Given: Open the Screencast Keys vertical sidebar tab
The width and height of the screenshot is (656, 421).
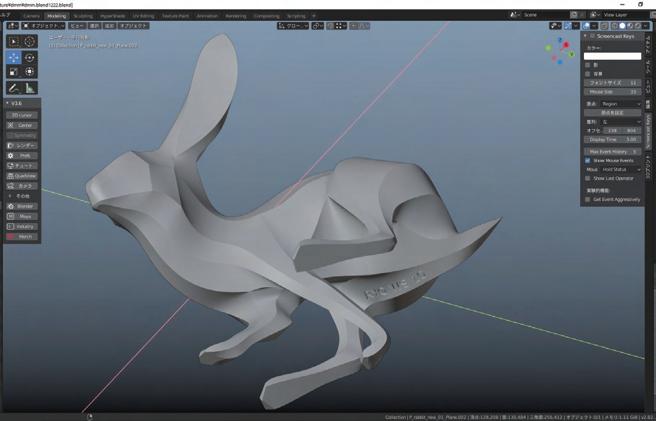Looking at the screenshot, I should [648, 131].
